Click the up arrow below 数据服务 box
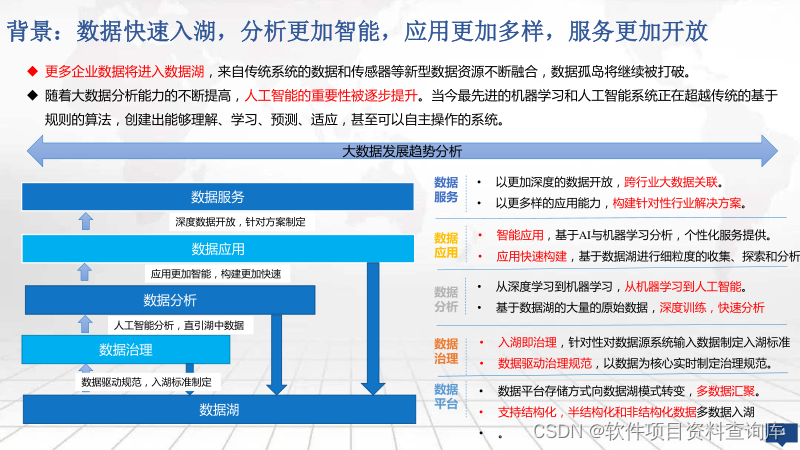Viewport: 800px width, 450px height. coord(86,221)
